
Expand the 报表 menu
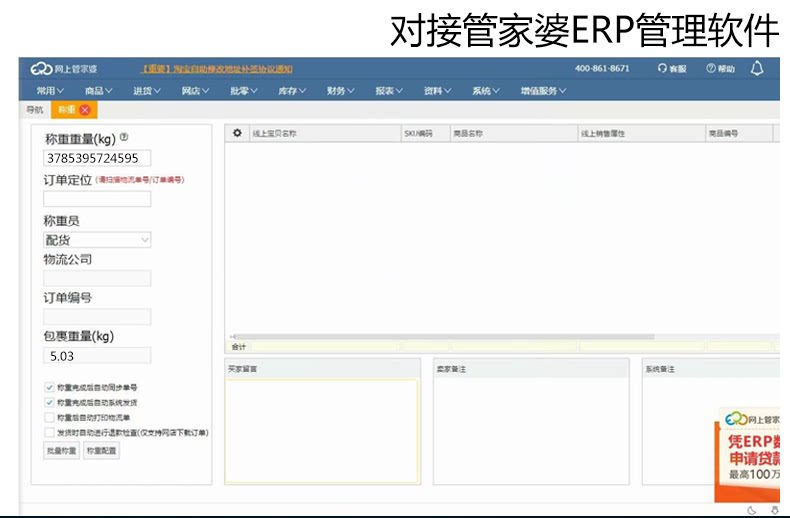click(388, 91)
